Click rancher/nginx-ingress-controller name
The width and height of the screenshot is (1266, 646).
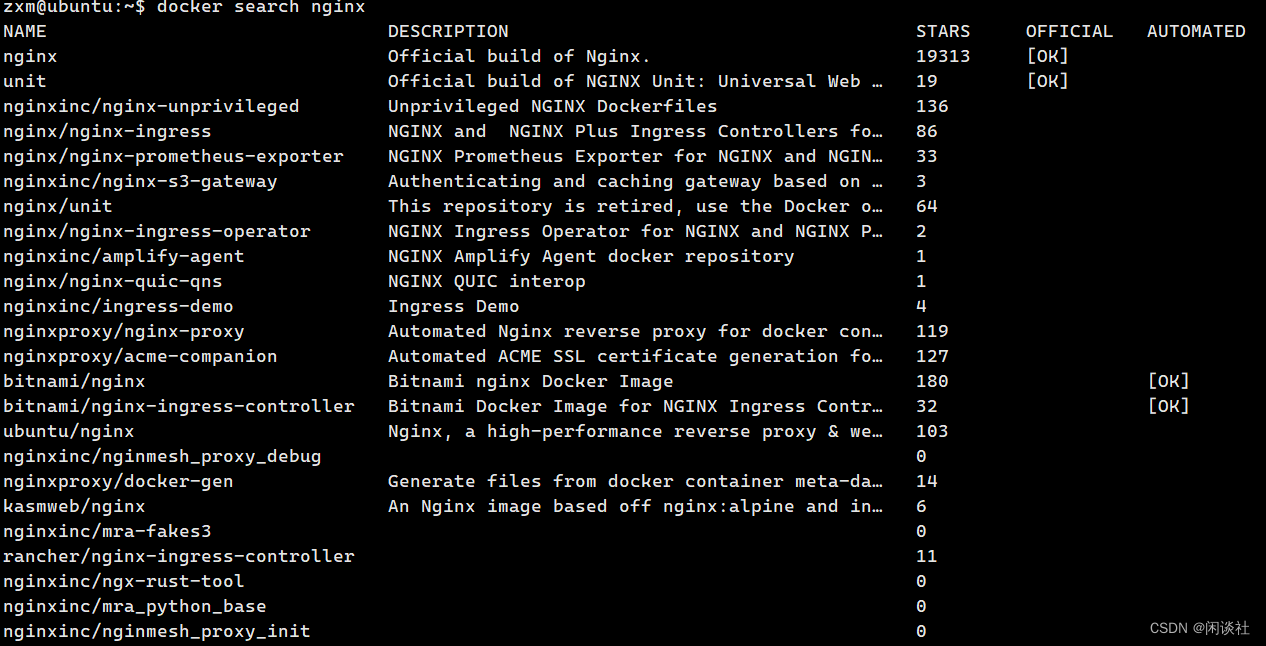[178, 556]
